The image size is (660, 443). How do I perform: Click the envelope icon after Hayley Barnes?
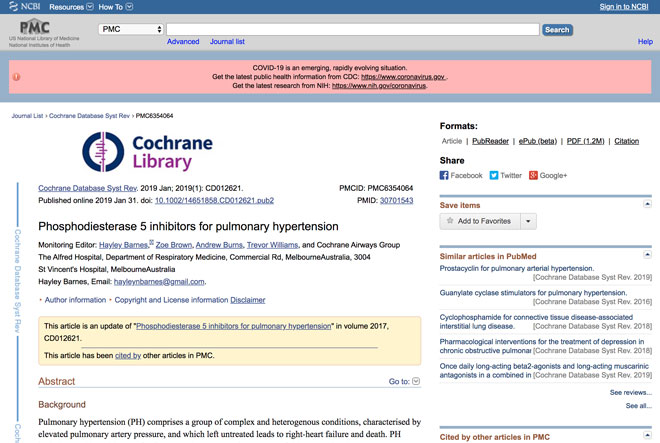(152, 242)
